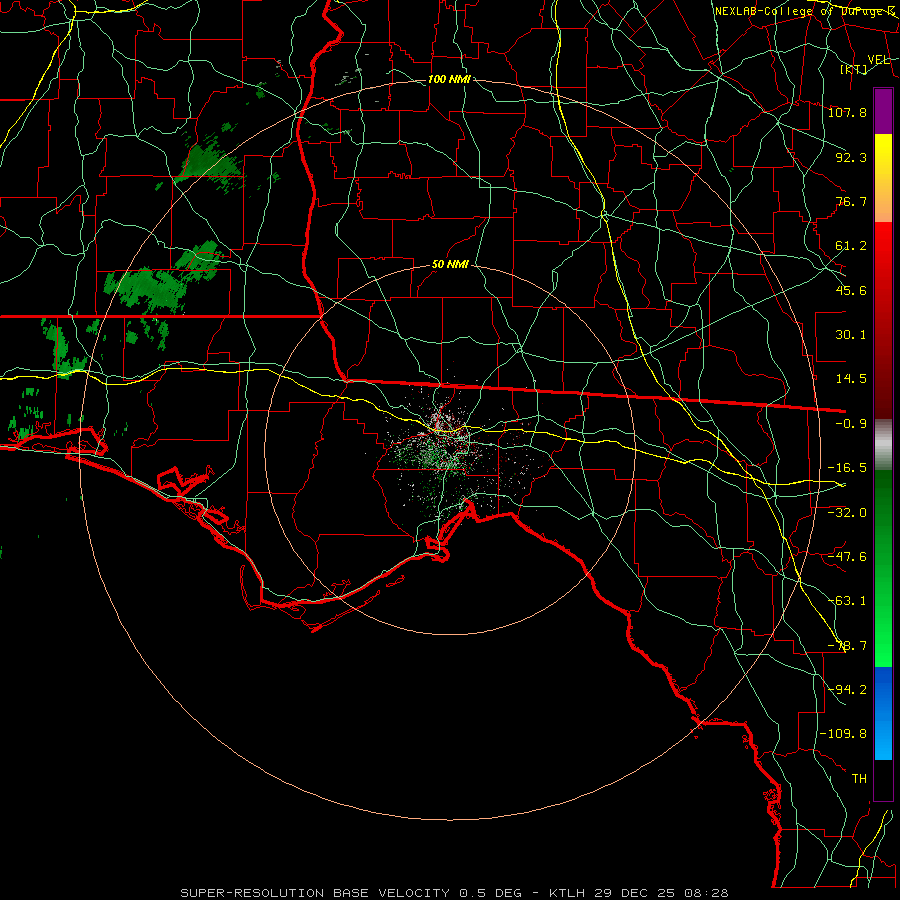Click the blue segment of the velocity color bar
Viewport: 900px width, 900px height.
pyautogui.click(x=883, y=713)
